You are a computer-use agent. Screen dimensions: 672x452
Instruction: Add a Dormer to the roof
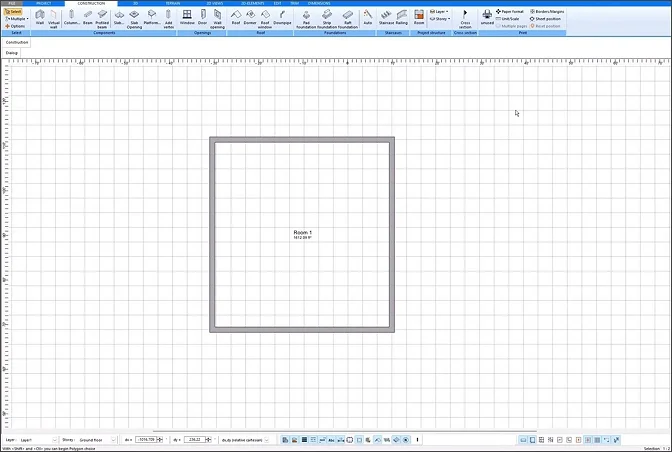click(250, 18)
